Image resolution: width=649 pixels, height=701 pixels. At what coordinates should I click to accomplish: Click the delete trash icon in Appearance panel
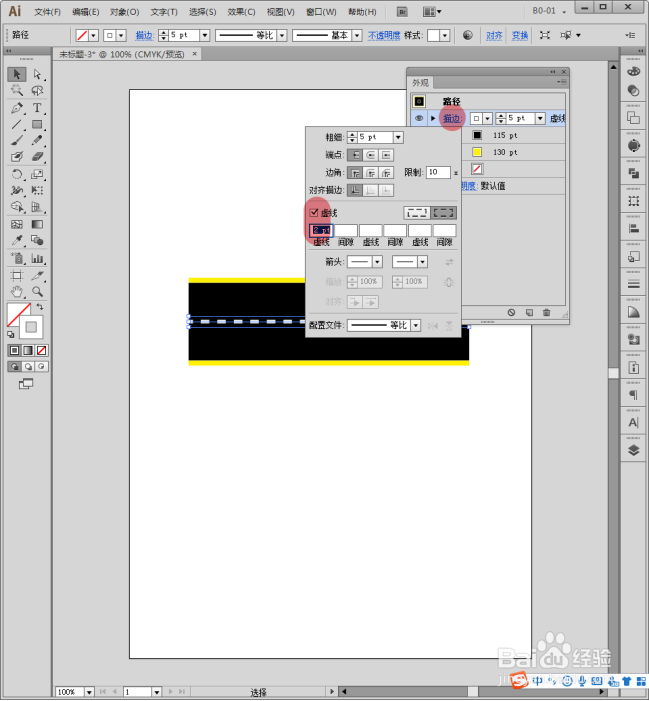pyautogui.click(x=546, y=312)
